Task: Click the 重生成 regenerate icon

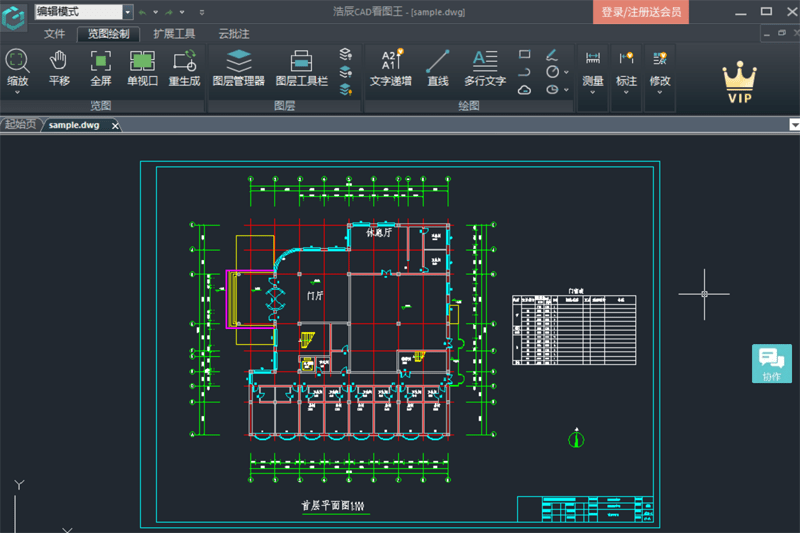Action: [x=184, y=67]
